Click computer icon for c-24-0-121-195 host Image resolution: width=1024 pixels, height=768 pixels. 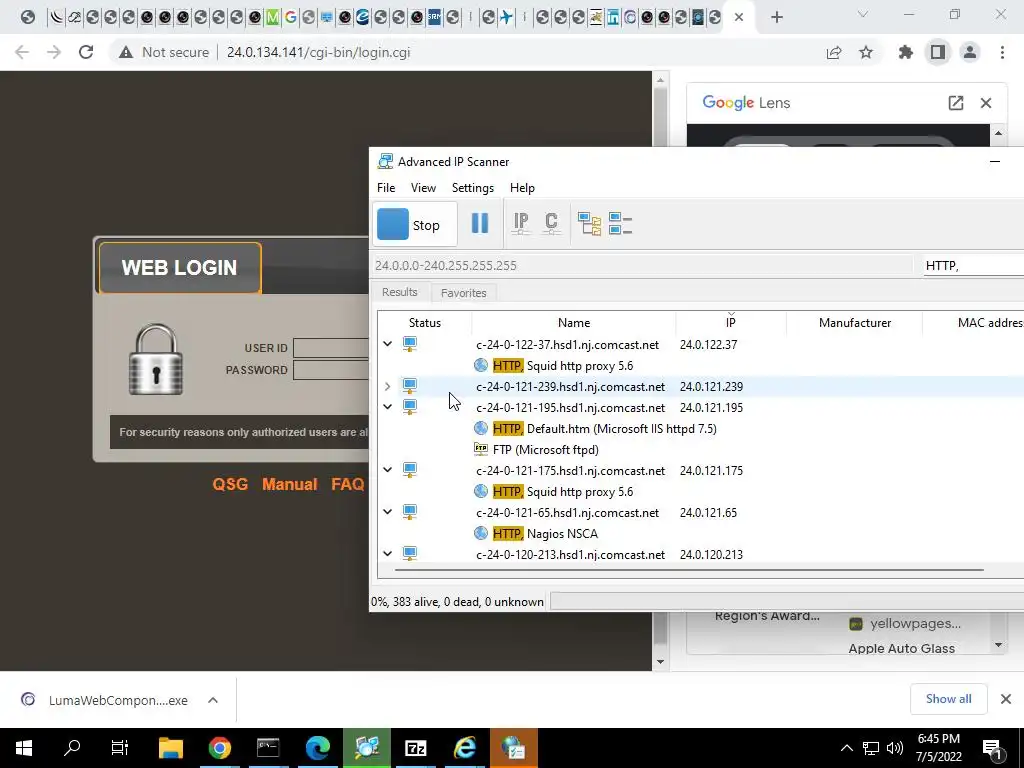click(x=409, y=407)
